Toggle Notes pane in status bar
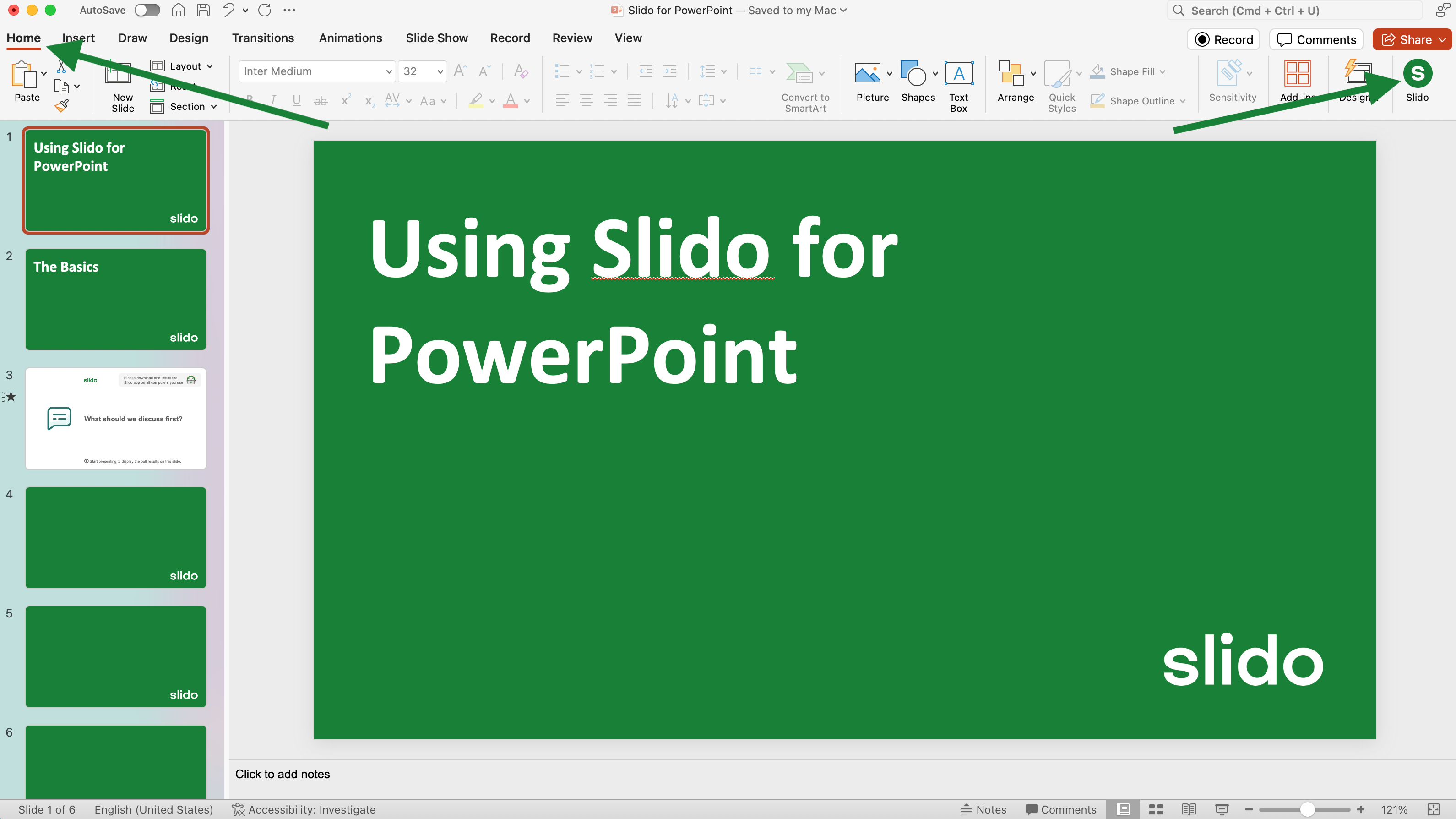 [x=983, y=809]
